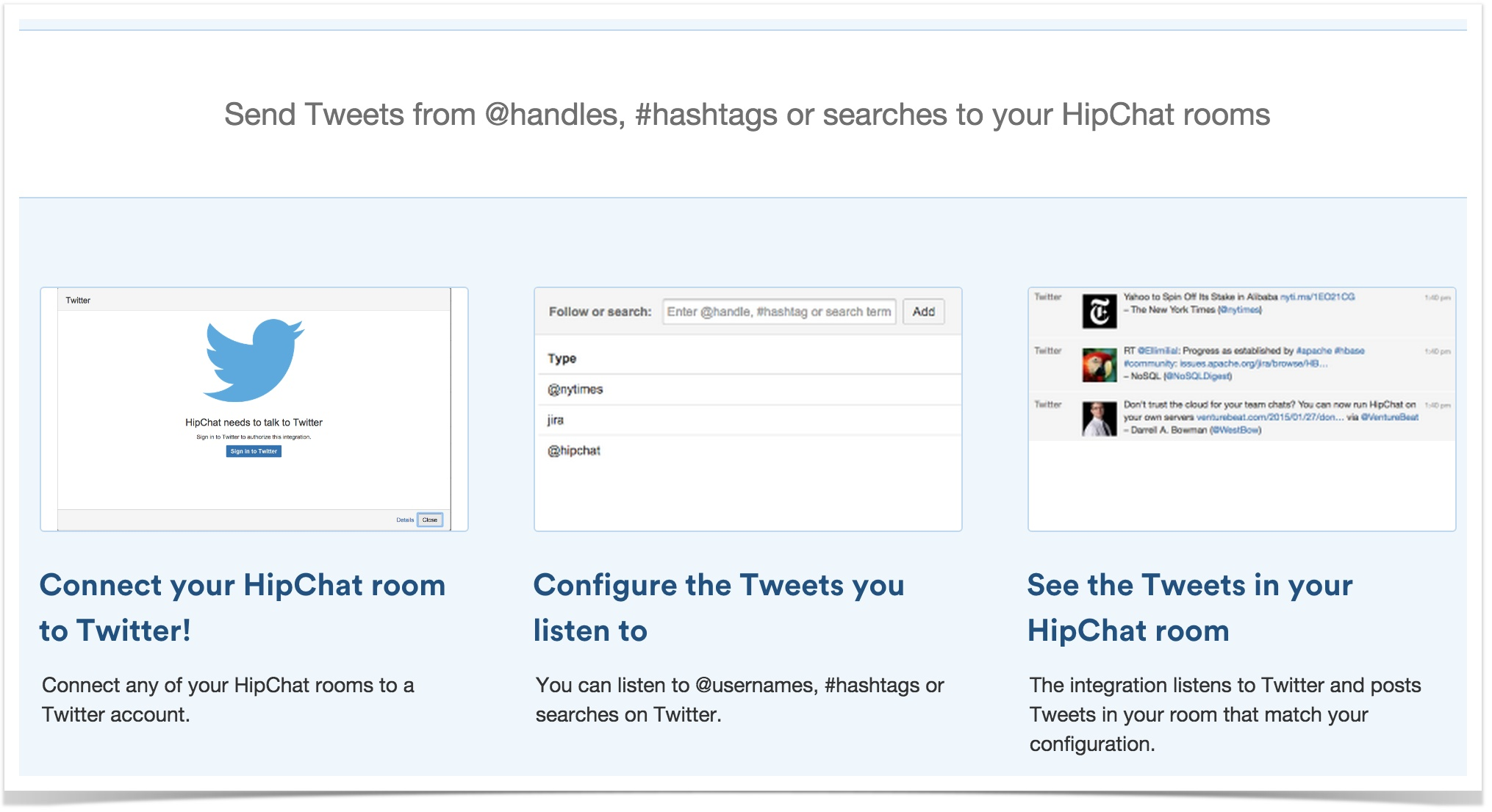Open the Details link in Twitter dialog
This screenshot has width=1492, height=812.
[x=405, y=520]
